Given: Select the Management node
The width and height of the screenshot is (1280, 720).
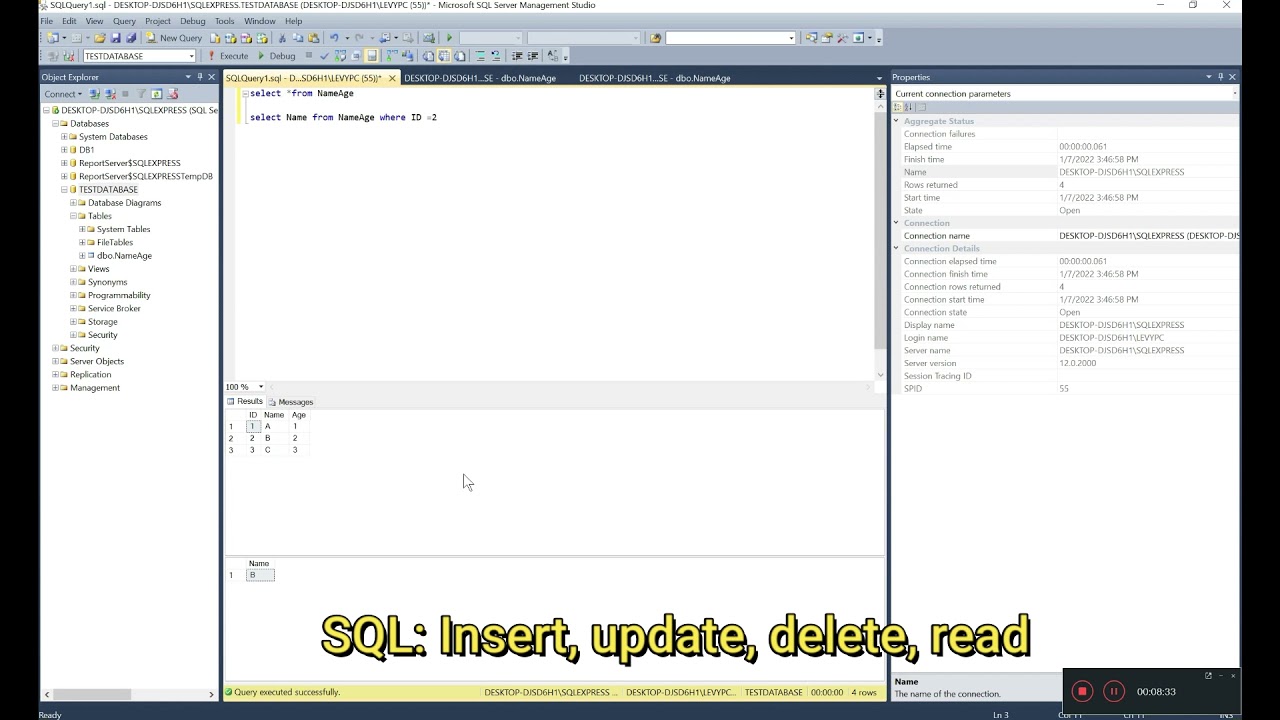Looking at the screenshot, I should click(x=95, y=388).
